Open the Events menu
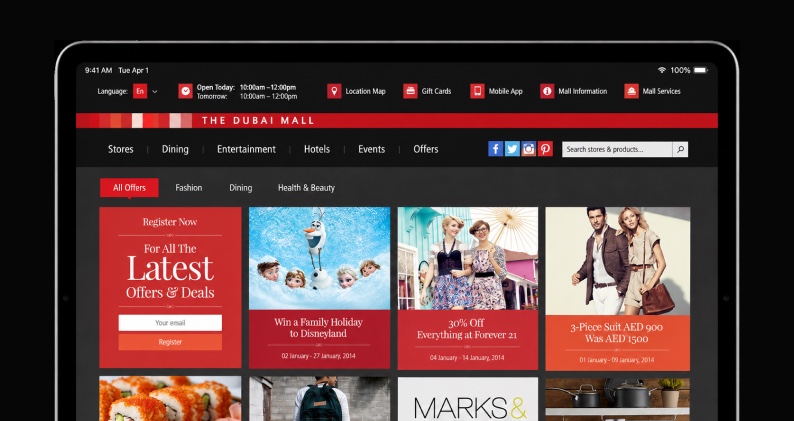The width and height of the screenshot is (794, 421). tap(372, 149)
